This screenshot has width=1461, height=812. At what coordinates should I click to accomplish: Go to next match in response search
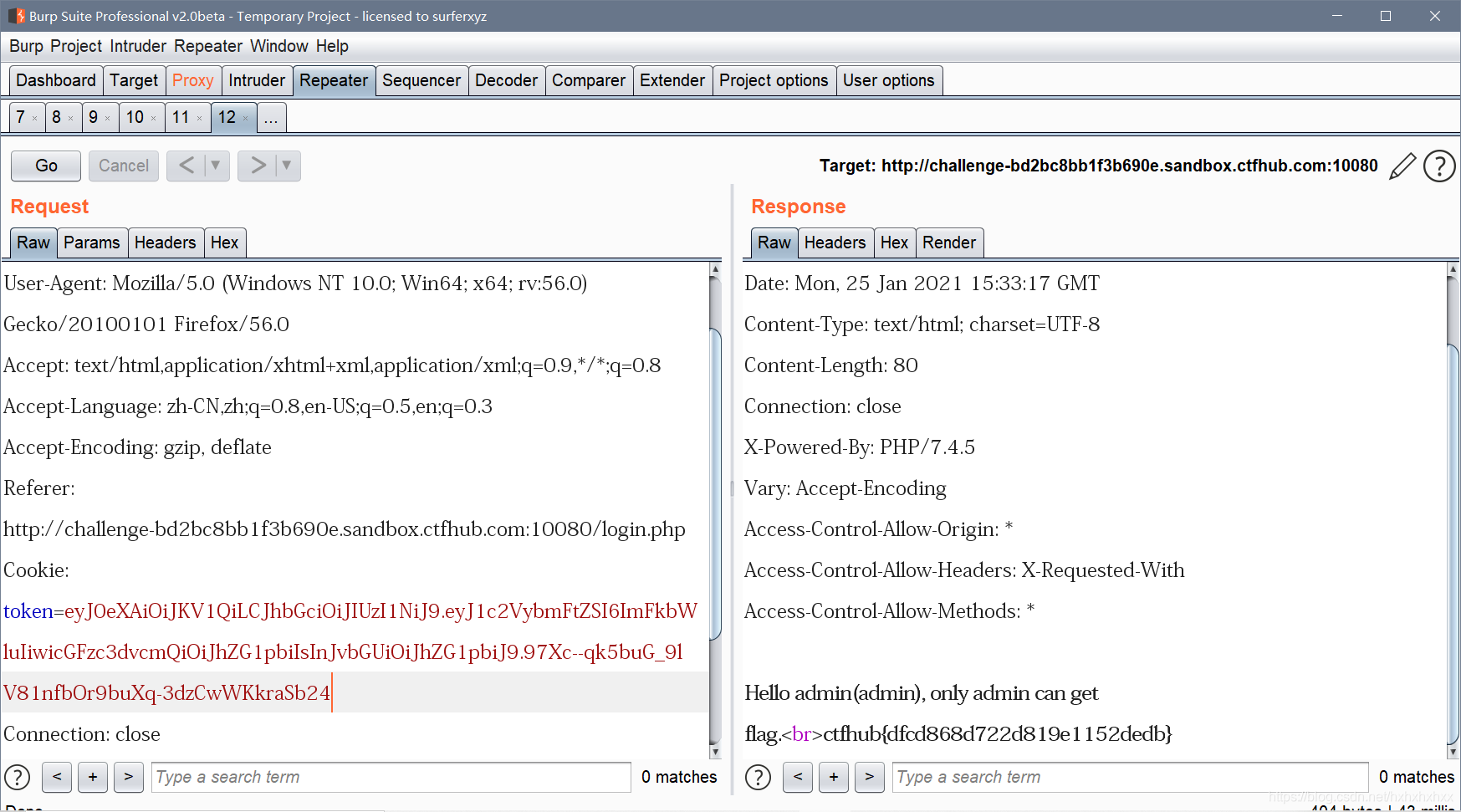click(870, 777)
